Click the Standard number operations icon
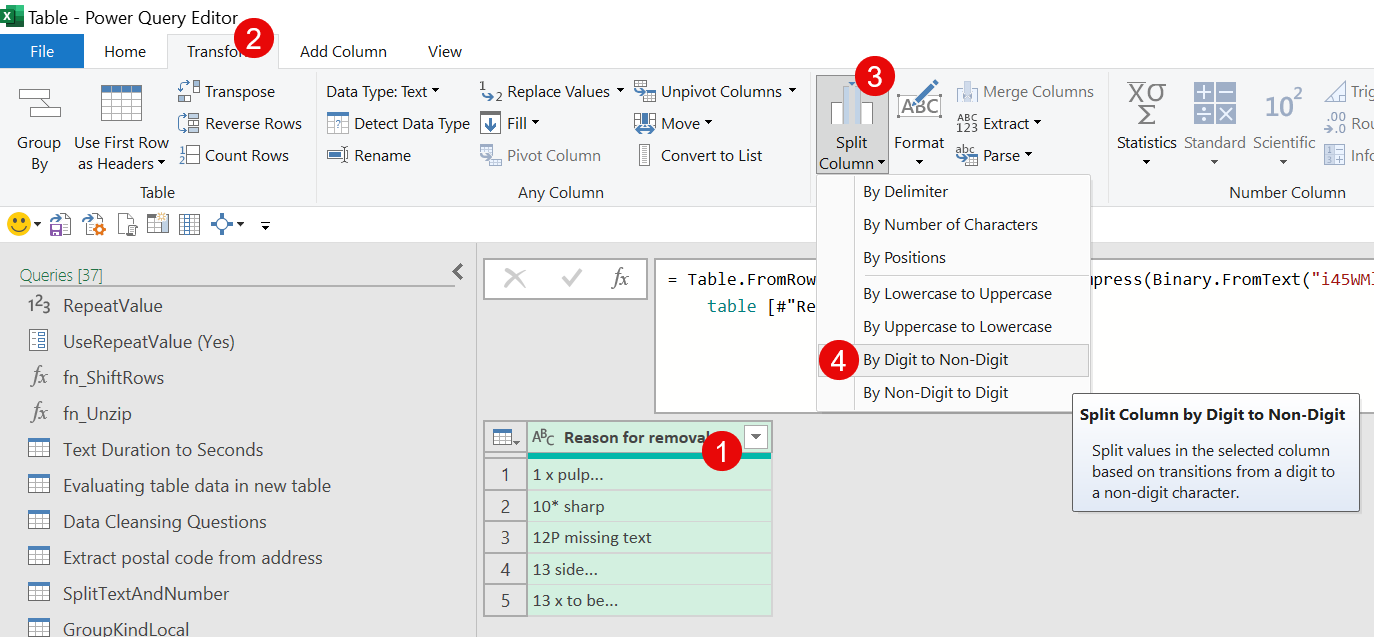This screenshot has width=1374, height=637. click(1214, 104)
